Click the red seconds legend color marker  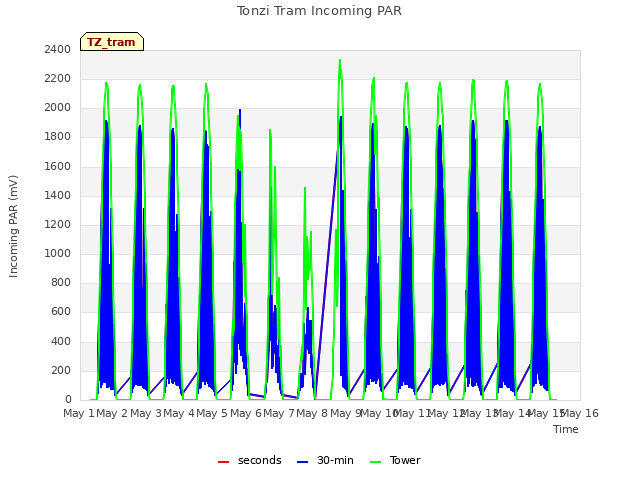point(223,462)
